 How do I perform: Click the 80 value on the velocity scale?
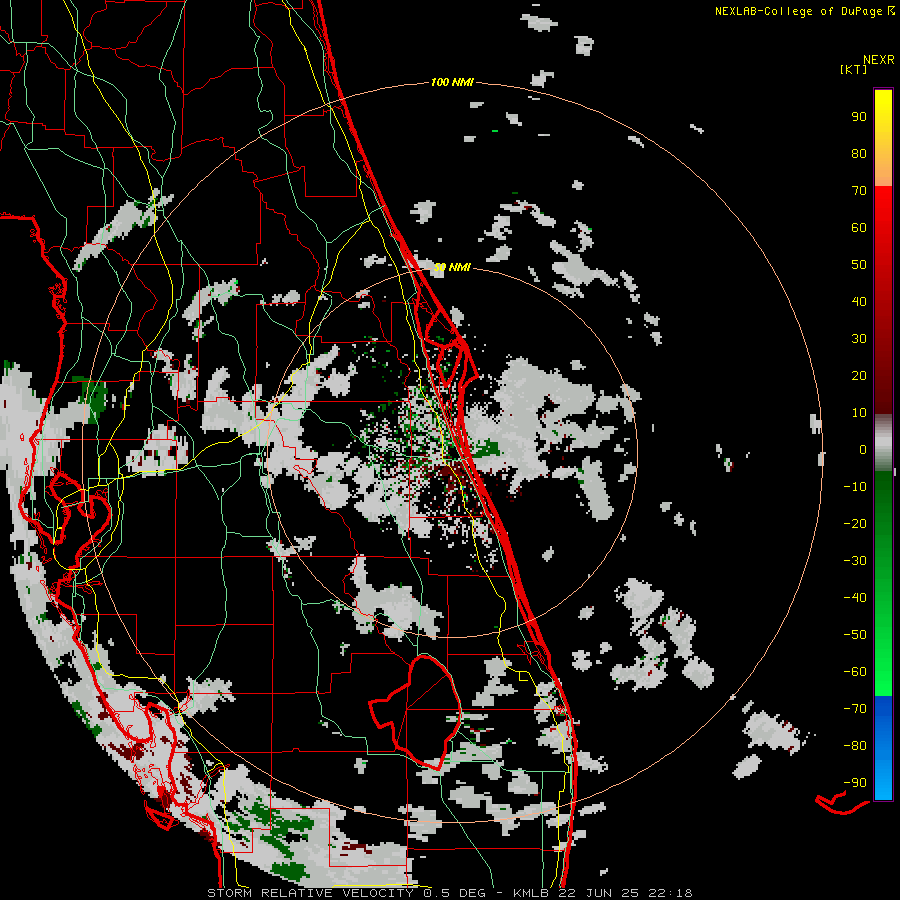(859, 154)
